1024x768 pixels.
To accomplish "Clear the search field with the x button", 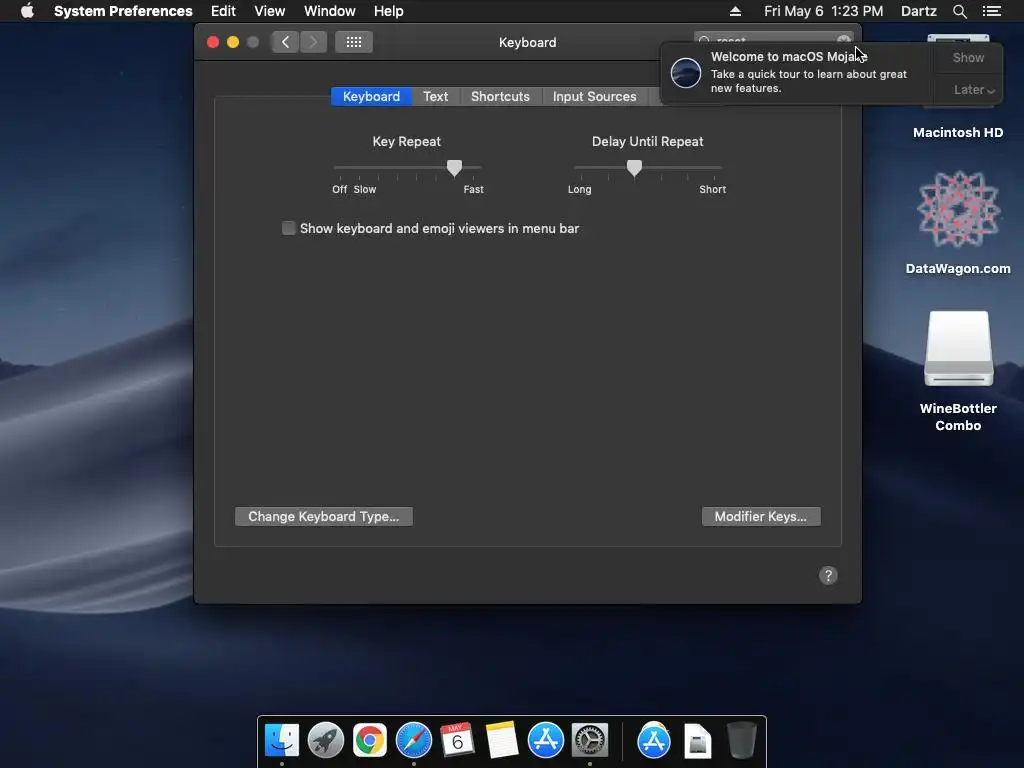I will click(844, 40).
